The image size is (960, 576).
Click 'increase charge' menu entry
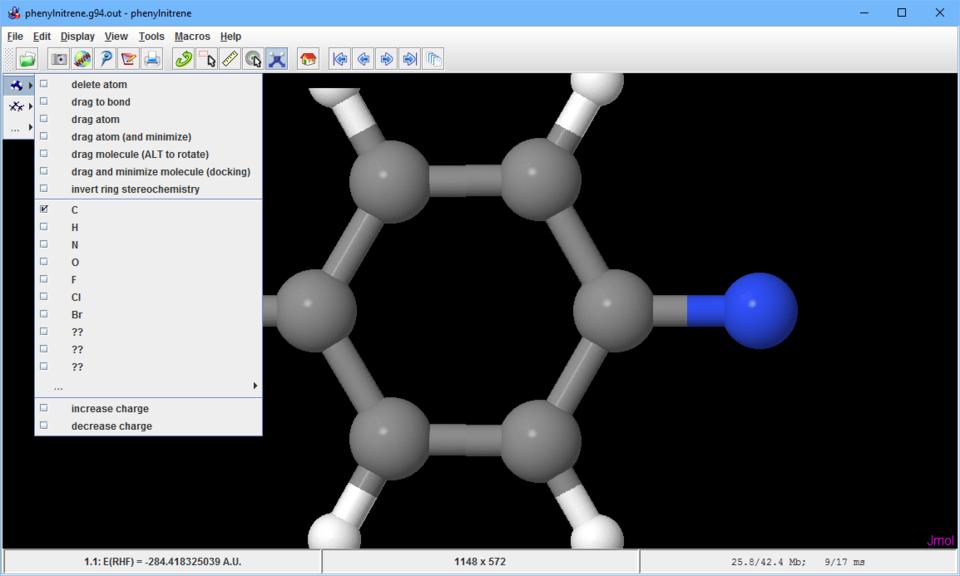coord(110,409)
